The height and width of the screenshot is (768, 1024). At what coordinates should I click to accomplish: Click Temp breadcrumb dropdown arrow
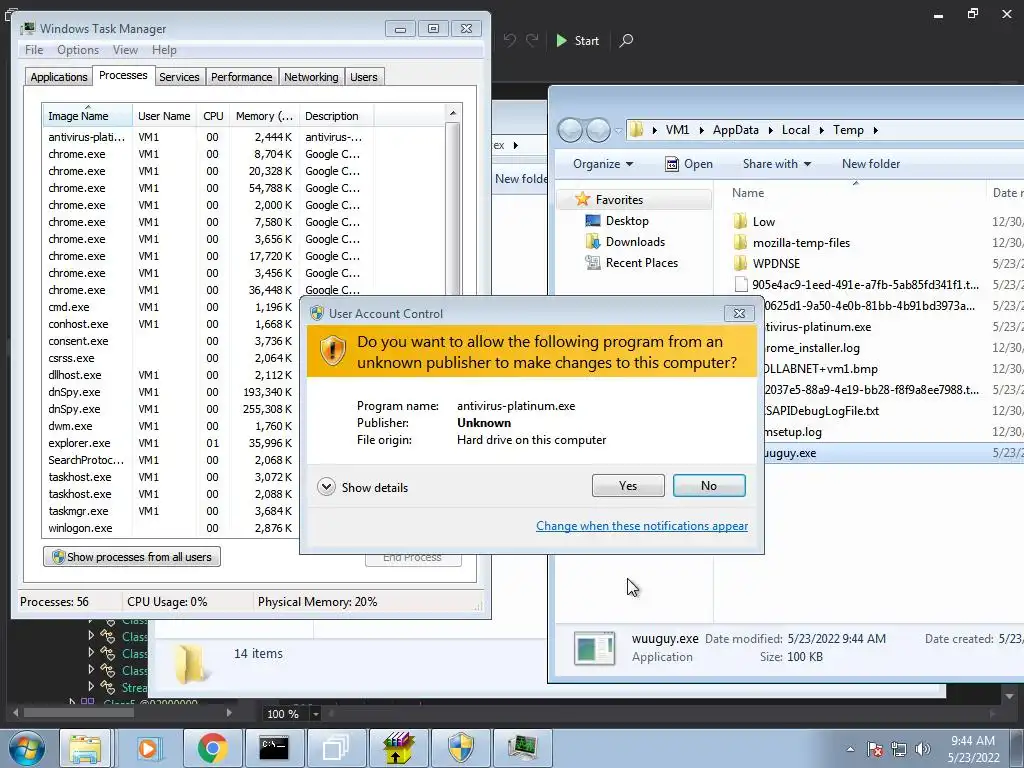tap(876, 130)
